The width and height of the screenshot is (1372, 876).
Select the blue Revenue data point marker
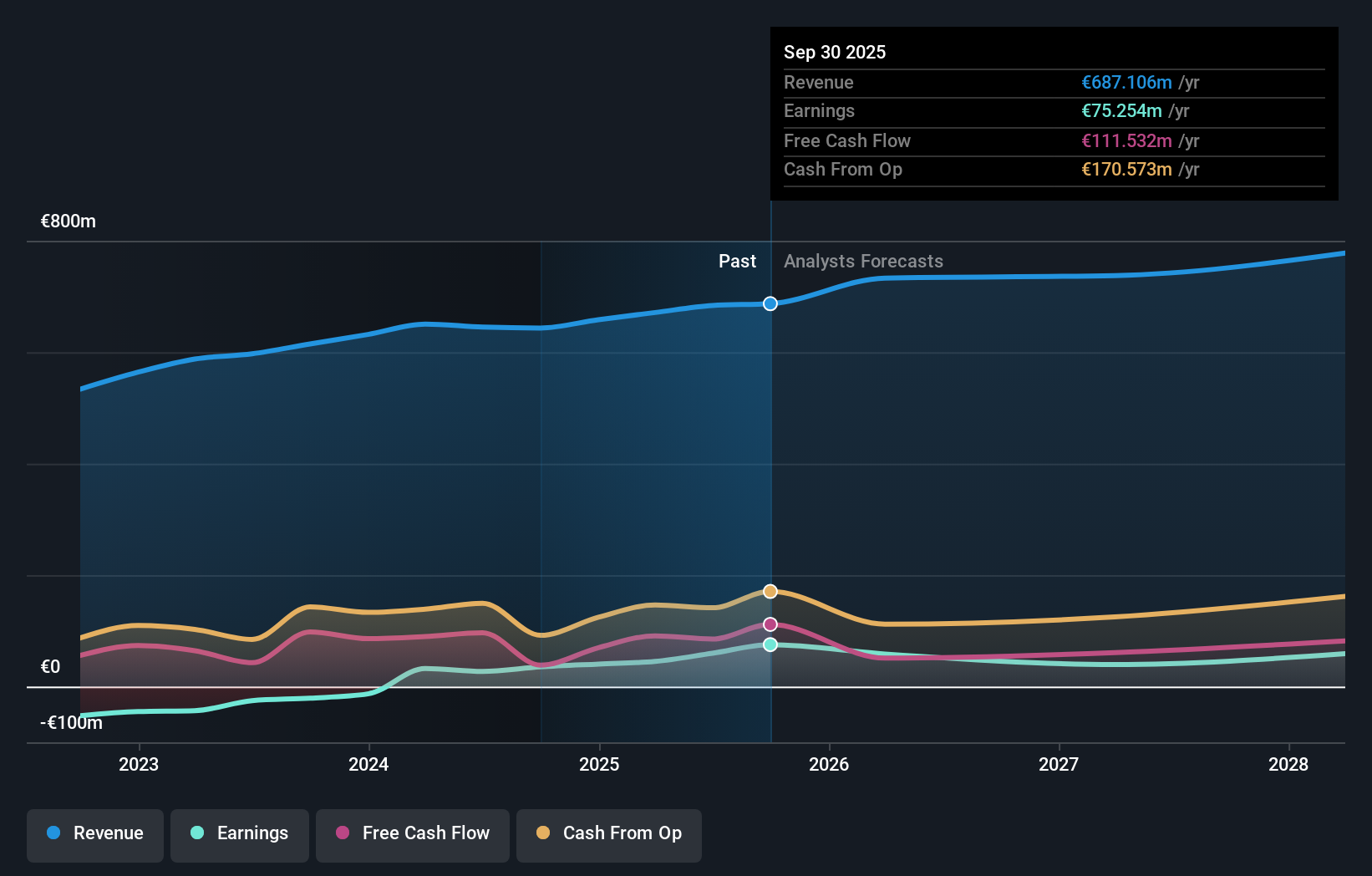(x=770, y=304)
